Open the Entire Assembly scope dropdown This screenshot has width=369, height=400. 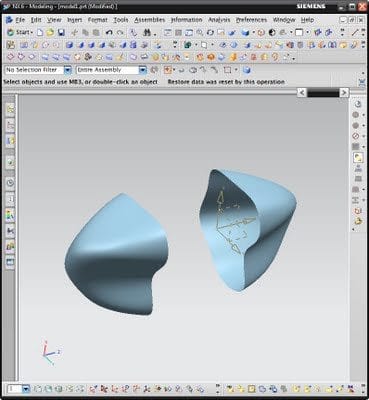point(143,70)
